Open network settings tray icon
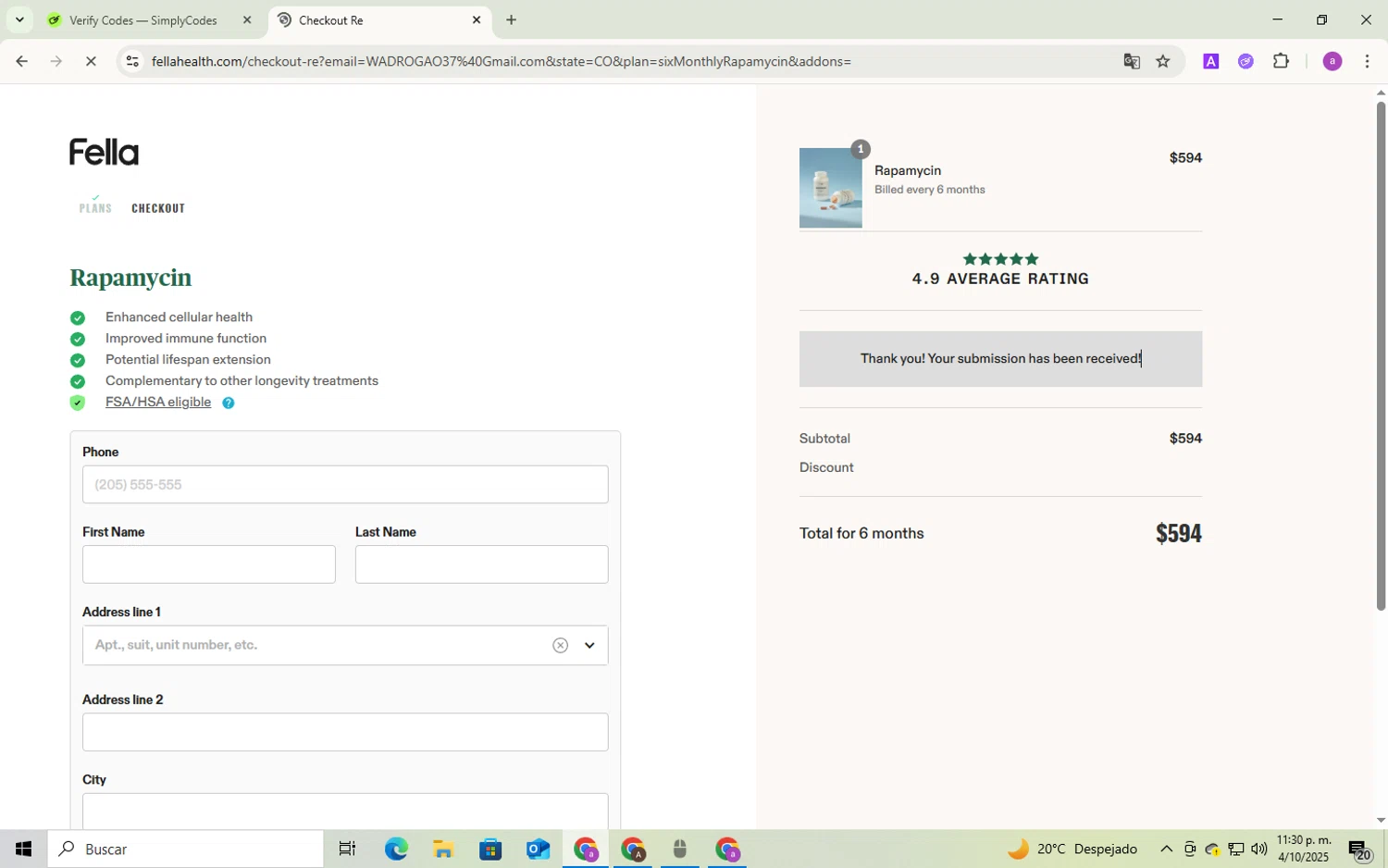The width and height of the screenshot is (1388, 868). click(1235, 849)
